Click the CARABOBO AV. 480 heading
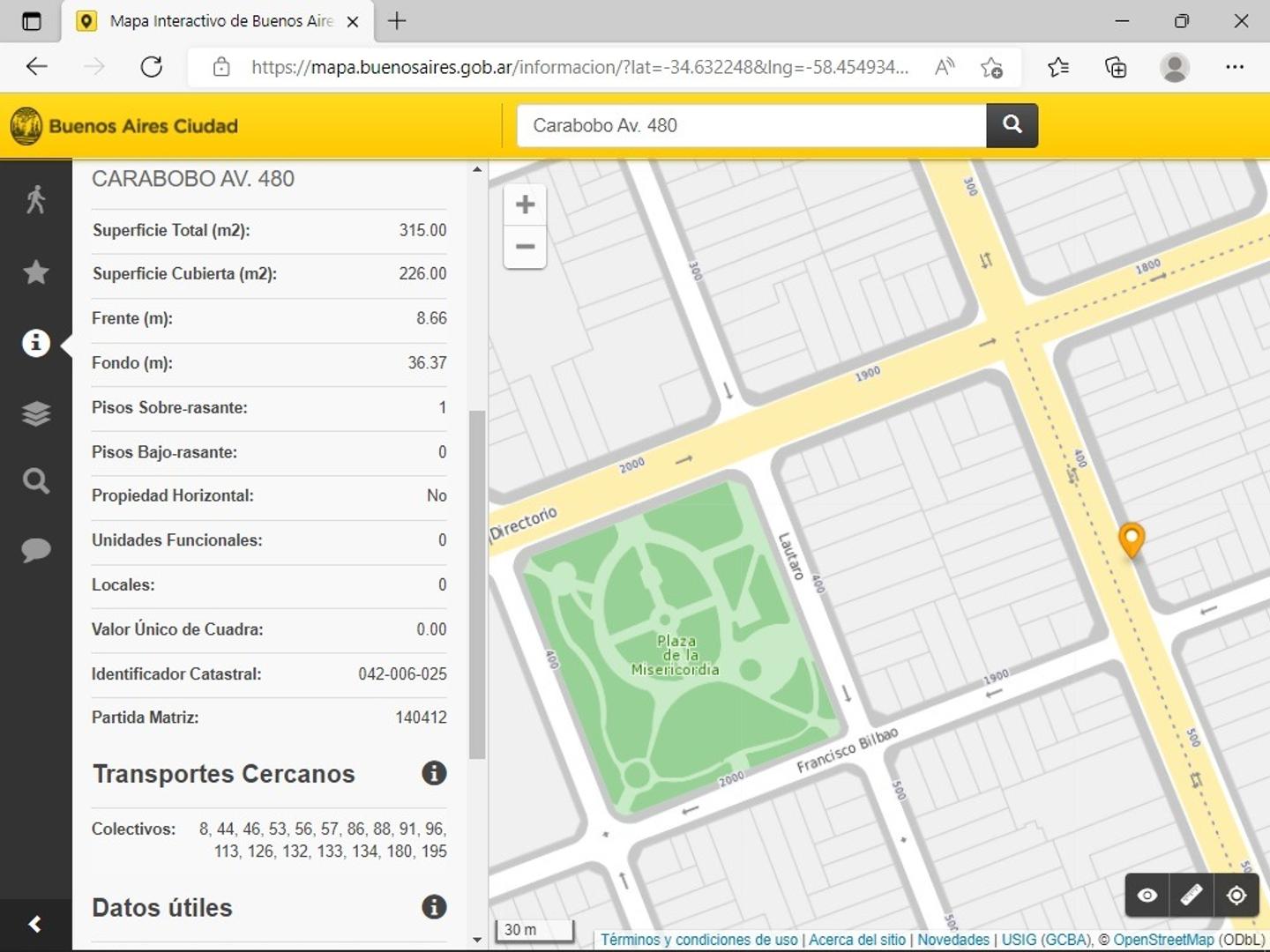 click(x=193, y=179)
